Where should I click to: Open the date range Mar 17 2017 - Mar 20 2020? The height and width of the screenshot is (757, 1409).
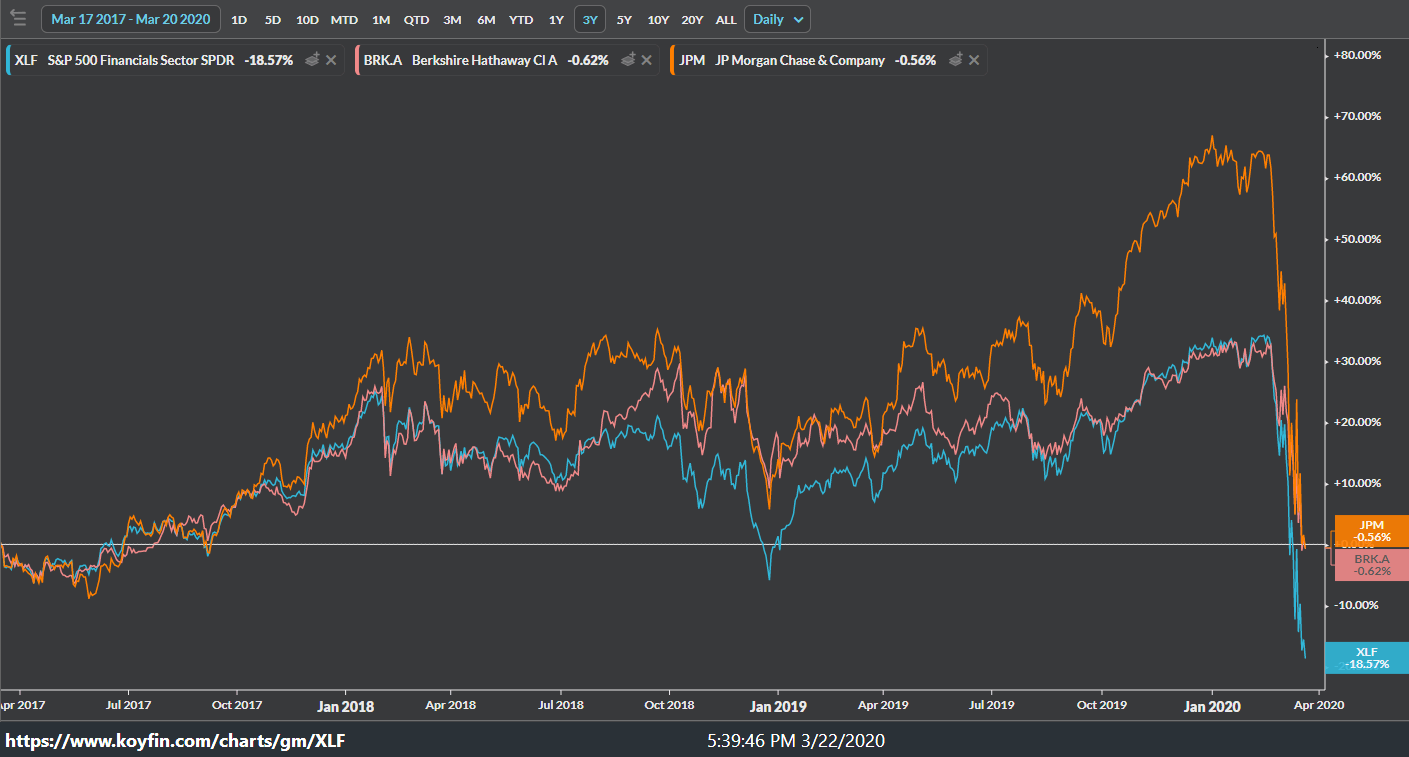[x=131, y=19]
